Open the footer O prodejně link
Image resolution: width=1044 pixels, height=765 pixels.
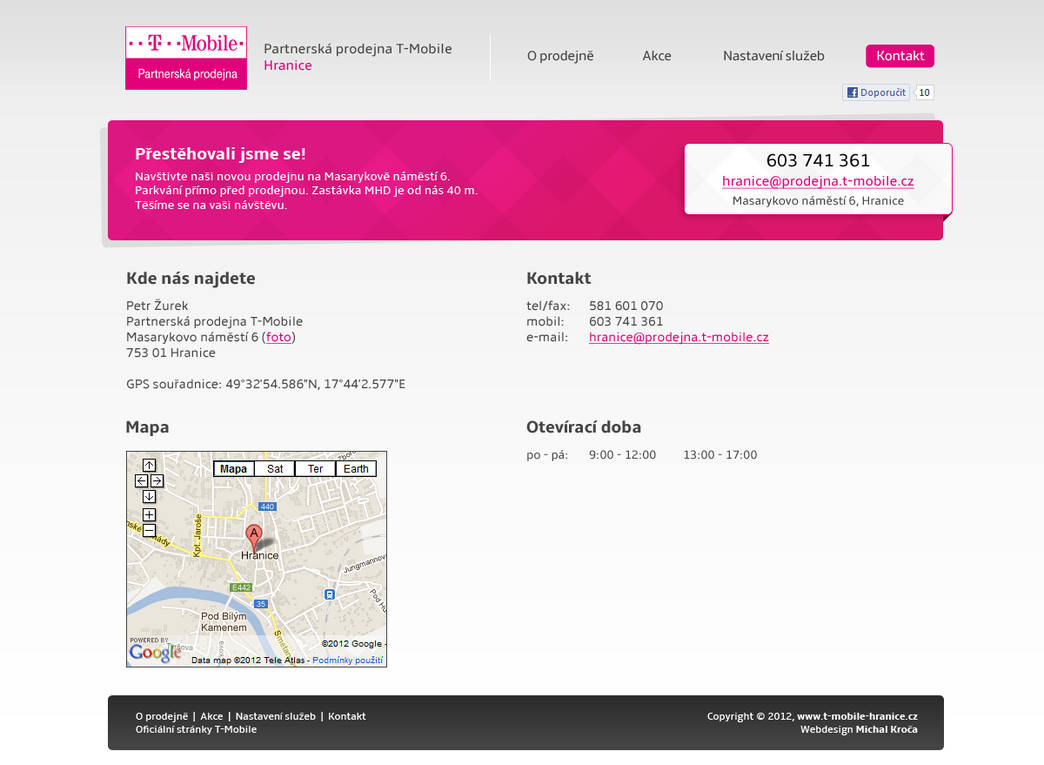click(x=162, y=716)
